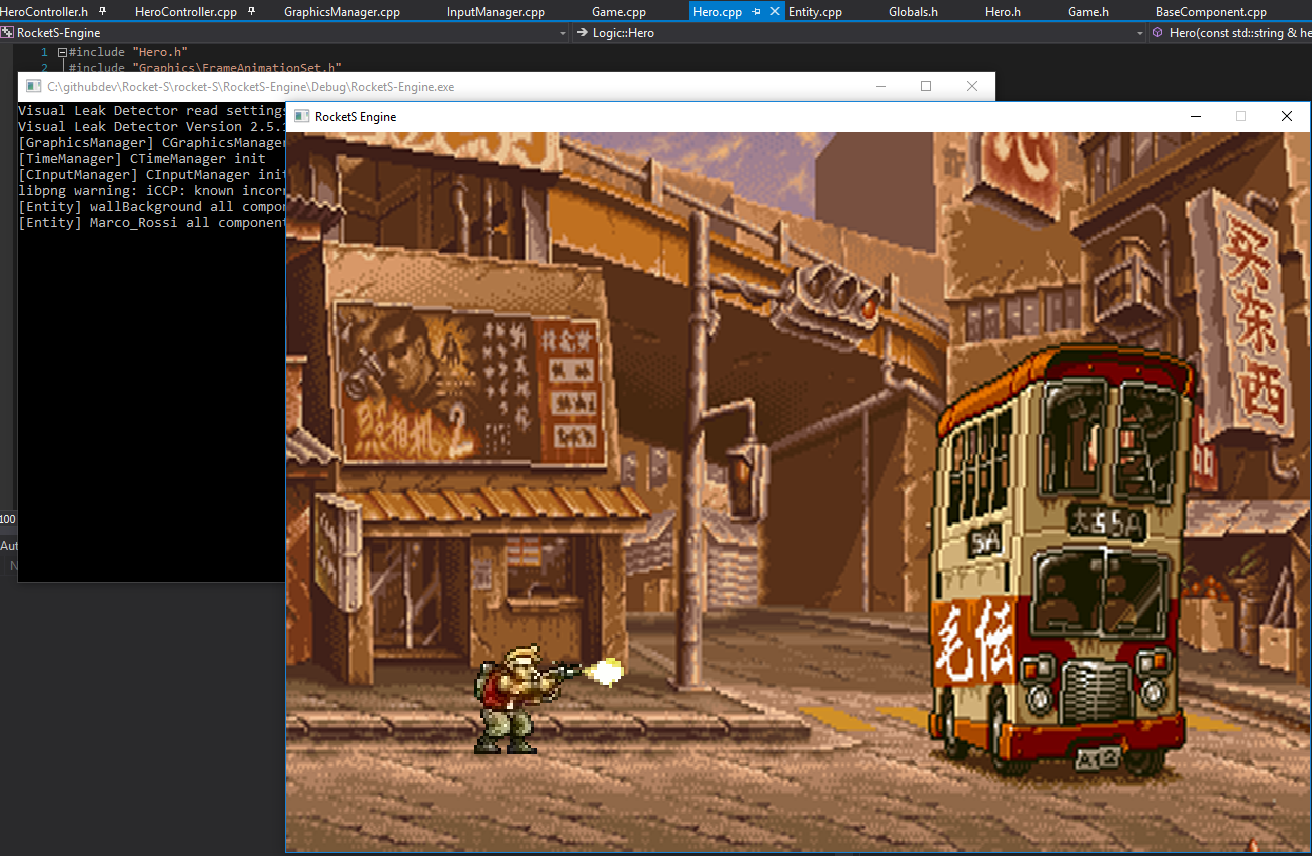Viewport: 1312px width, 856px height.
Task: Click the #include "Hero.h" code line
Action: (128, 52)
